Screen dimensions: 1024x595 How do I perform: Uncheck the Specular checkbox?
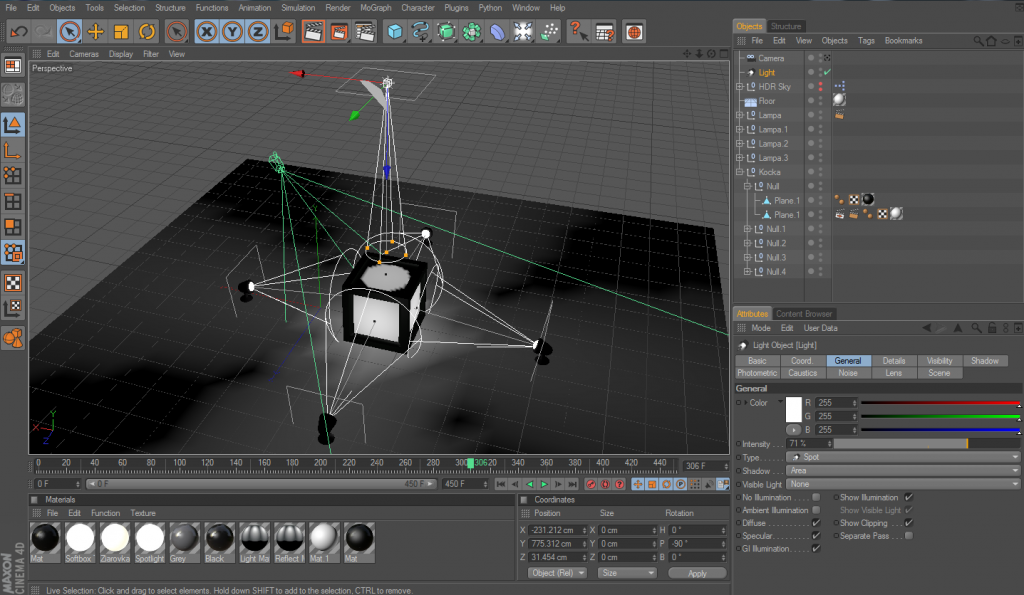coord(816,536)
